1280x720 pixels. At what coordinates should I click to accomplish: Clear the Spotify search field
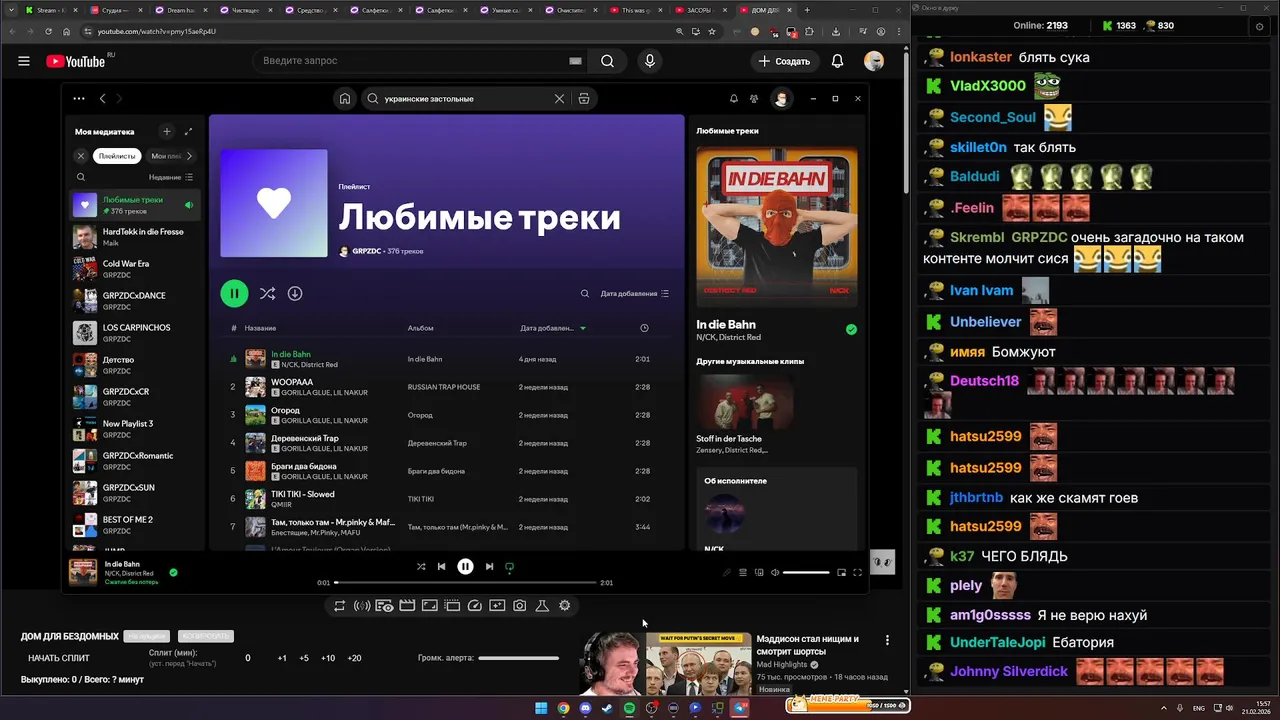(559, 99)
